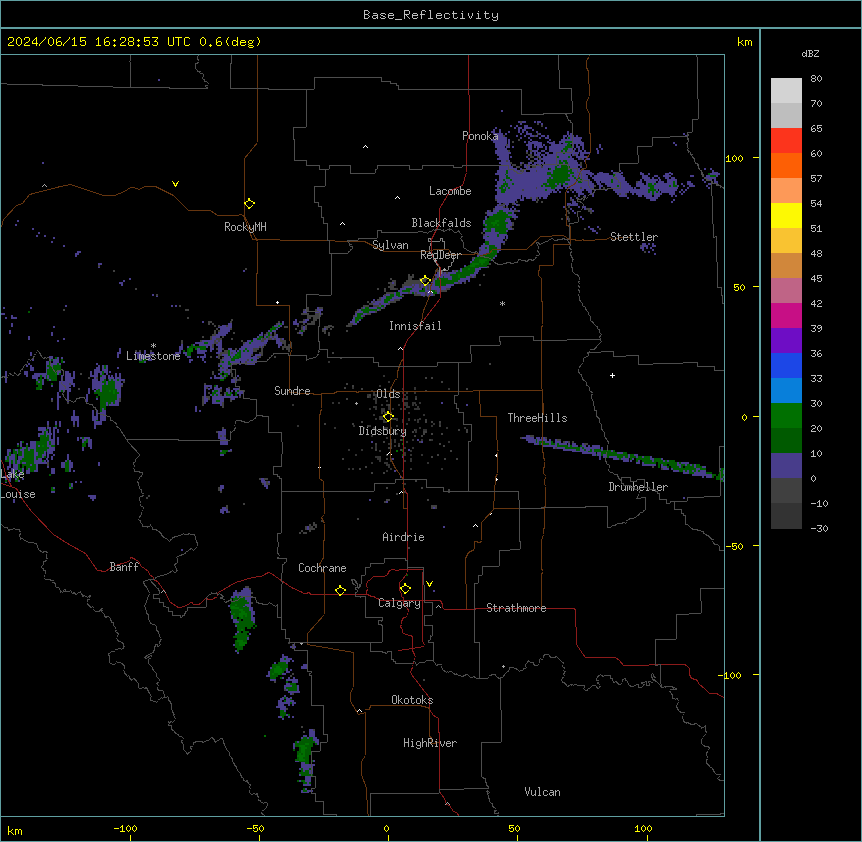Click the yellow diamond marker above Calgary
This screenshot has height=842, width=862.
point(405,589)
